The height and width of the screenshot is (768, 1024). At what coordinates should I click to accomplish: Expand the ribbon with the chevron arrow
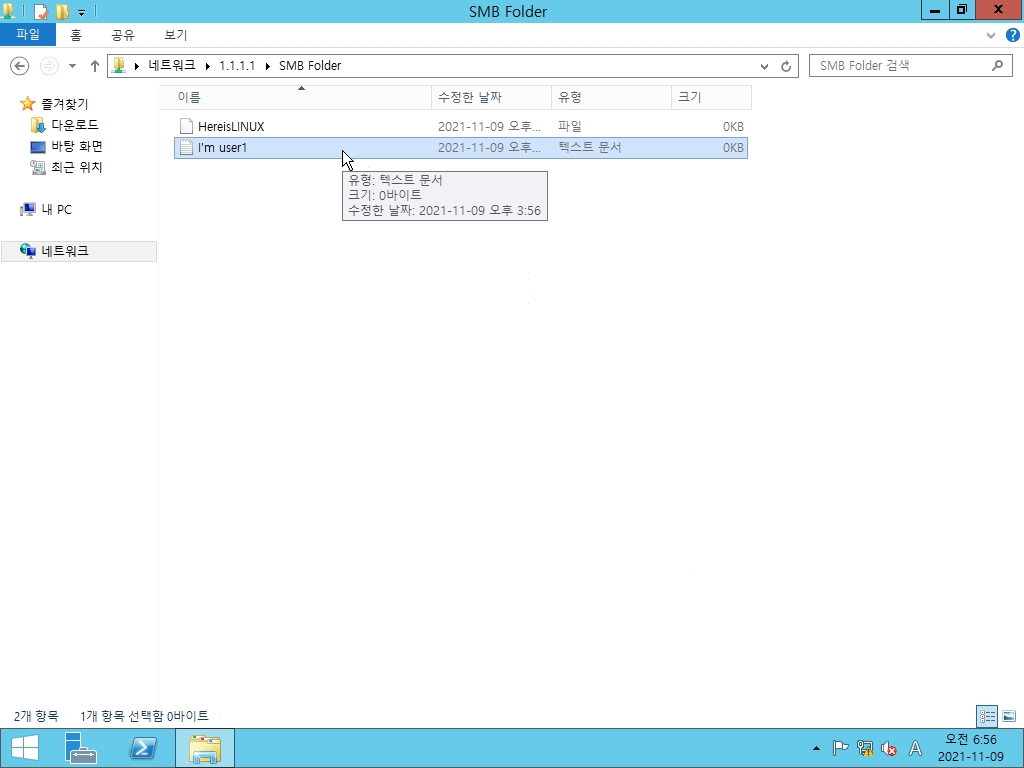tap(991, 35)
